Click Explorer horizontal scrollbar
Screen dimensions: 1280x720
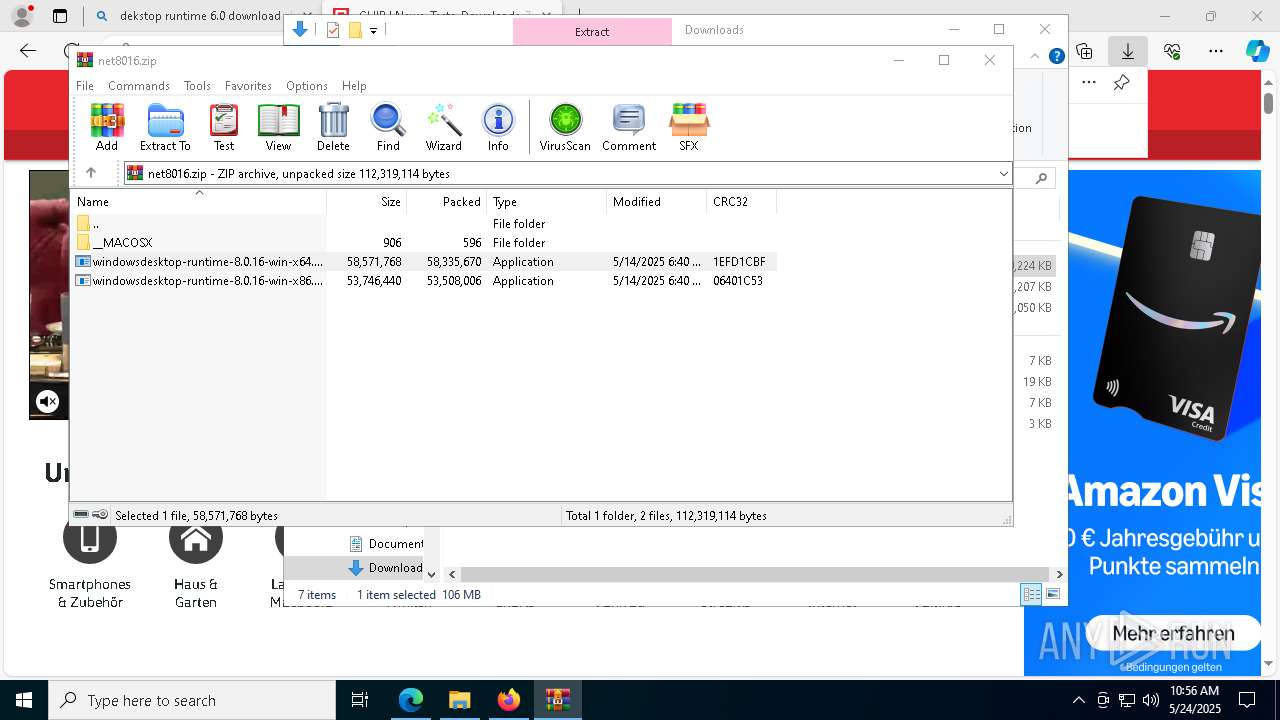755,574
